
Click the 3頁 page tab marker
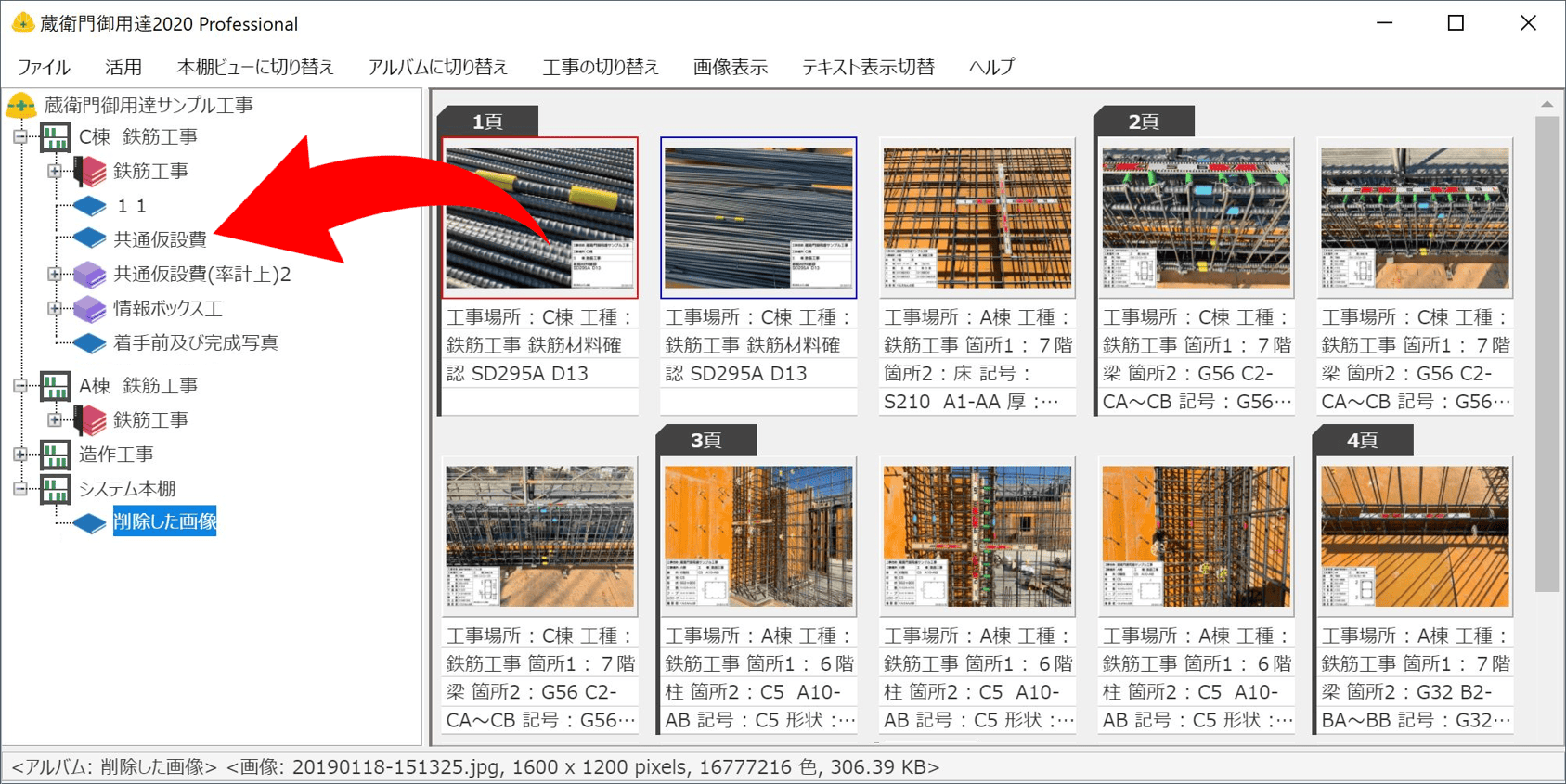click(x=706, y=440)
